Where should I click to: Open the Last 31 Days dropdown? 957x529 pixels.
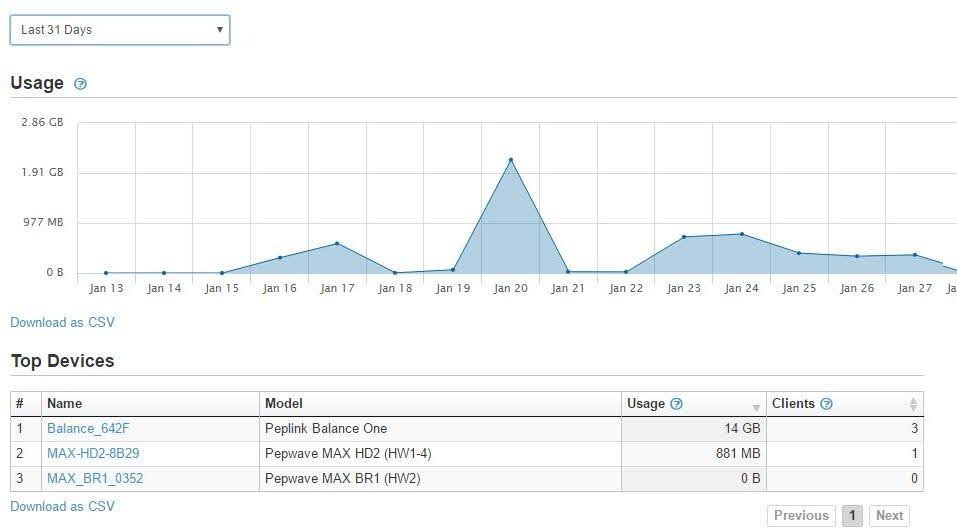119,30
